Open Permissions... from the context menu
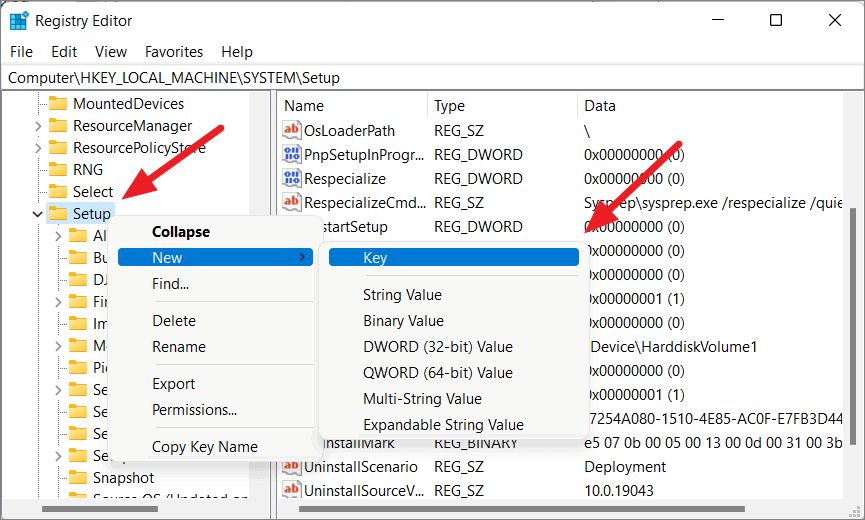This screenshot has height=520, width=865. click(194, 409)
